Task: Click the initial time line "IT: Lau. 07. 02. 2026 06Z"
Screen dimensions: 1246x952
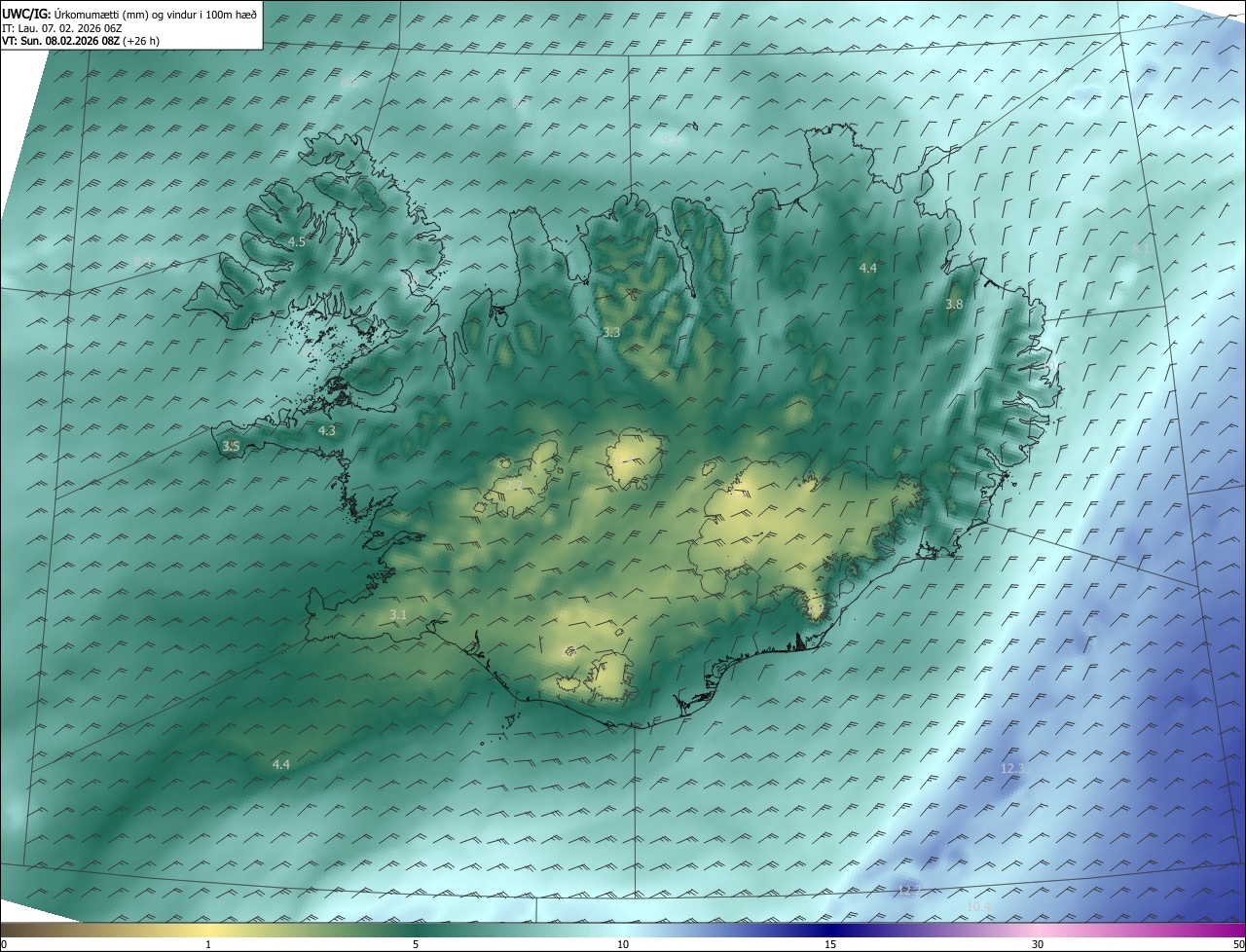Action: [x=61, y=28]
